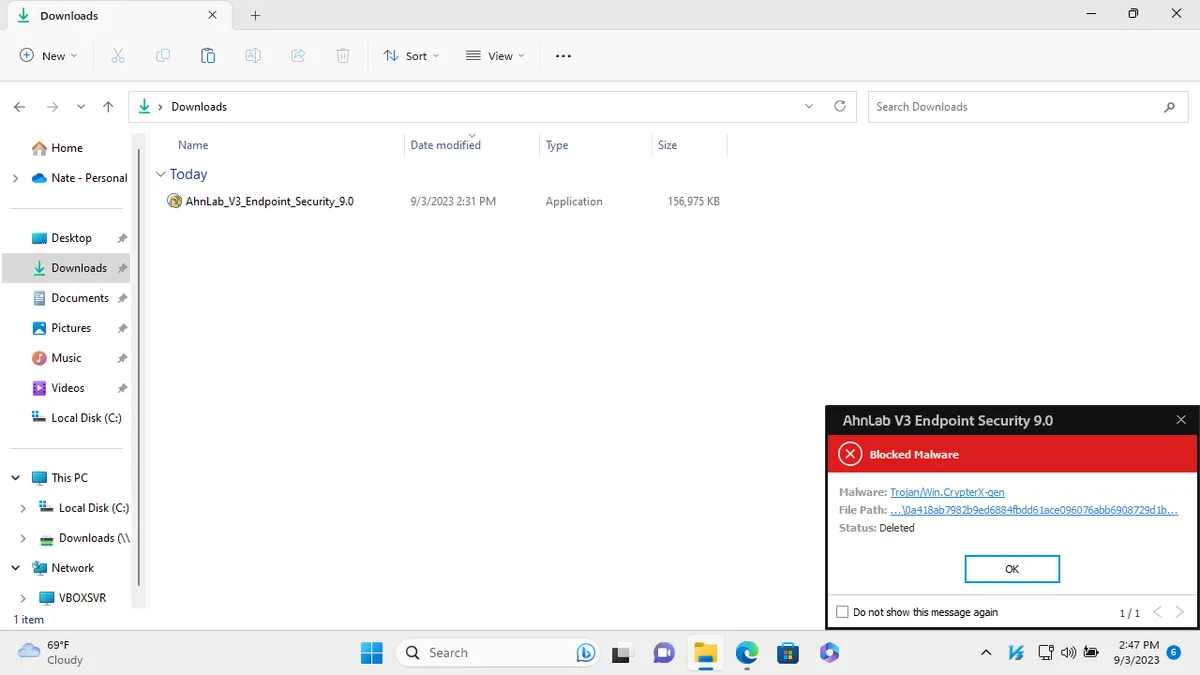Click the taskbar Search box

(498, 653)
